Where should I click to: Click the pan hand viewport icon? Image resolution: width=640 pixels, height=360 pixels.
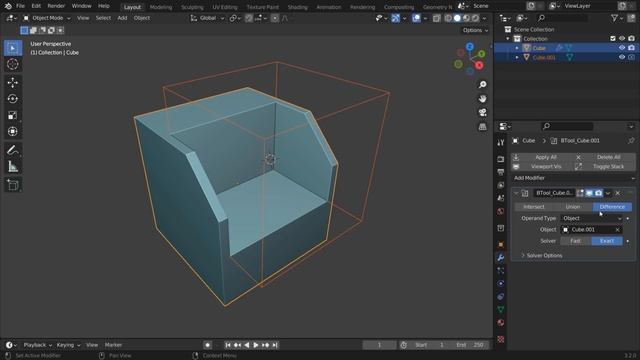click(x=482, y=99)
